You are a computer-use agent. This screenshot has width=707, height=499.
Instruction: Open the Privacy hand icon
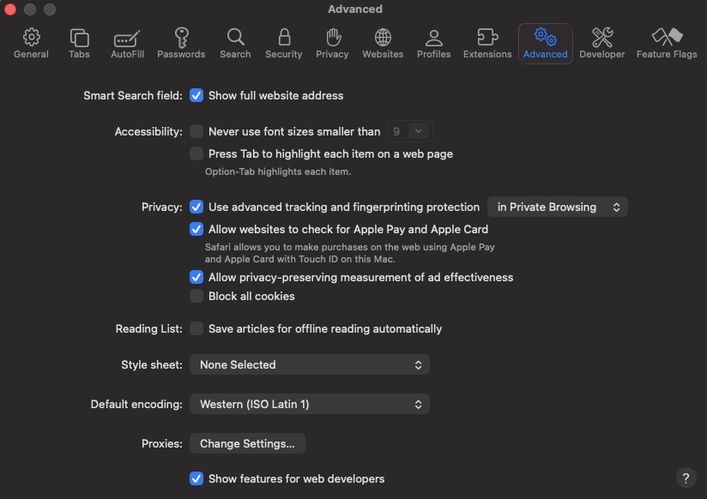click(332, 43)
